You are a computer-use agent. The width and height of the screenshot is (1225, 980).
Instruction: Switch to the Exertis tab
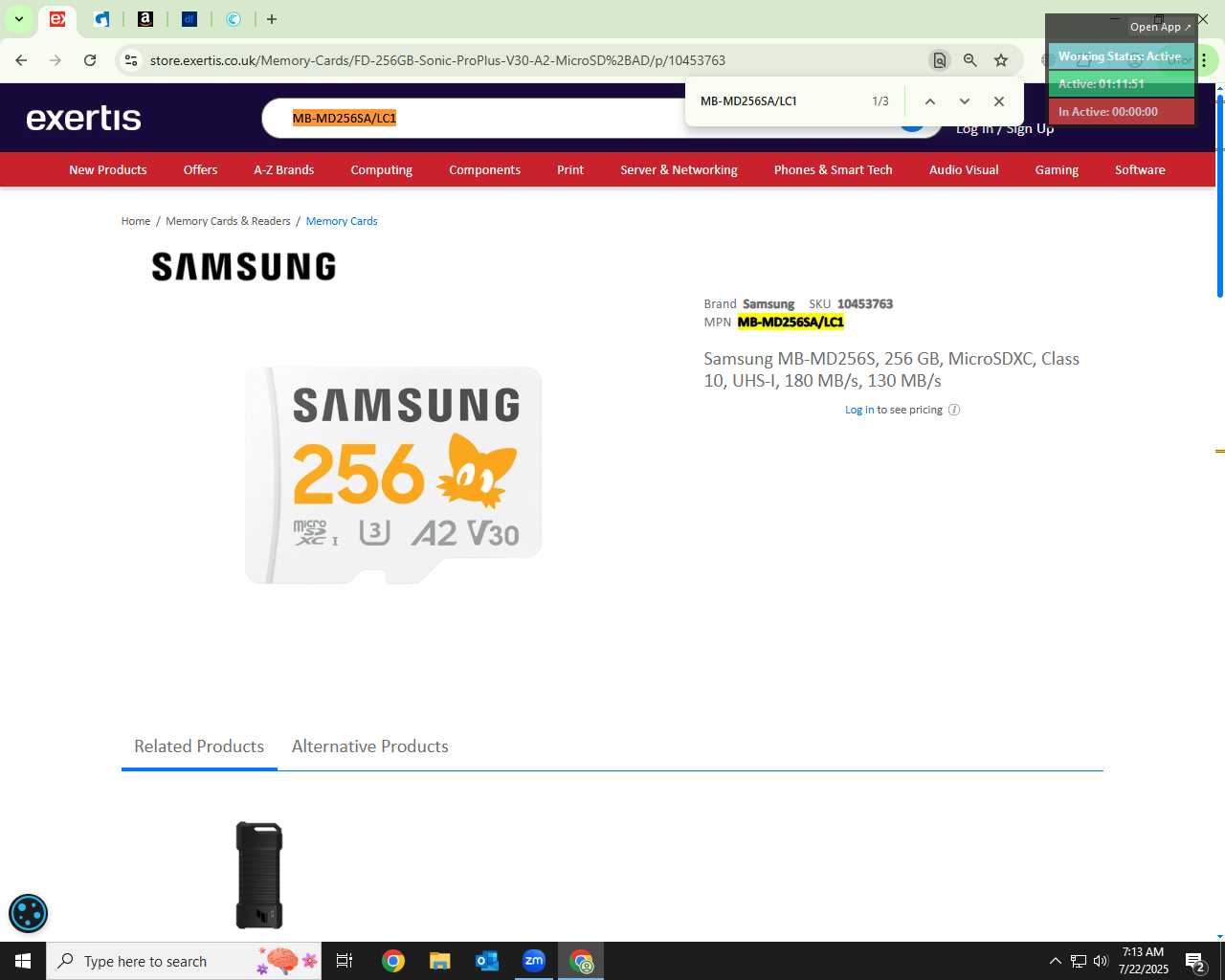57,19
